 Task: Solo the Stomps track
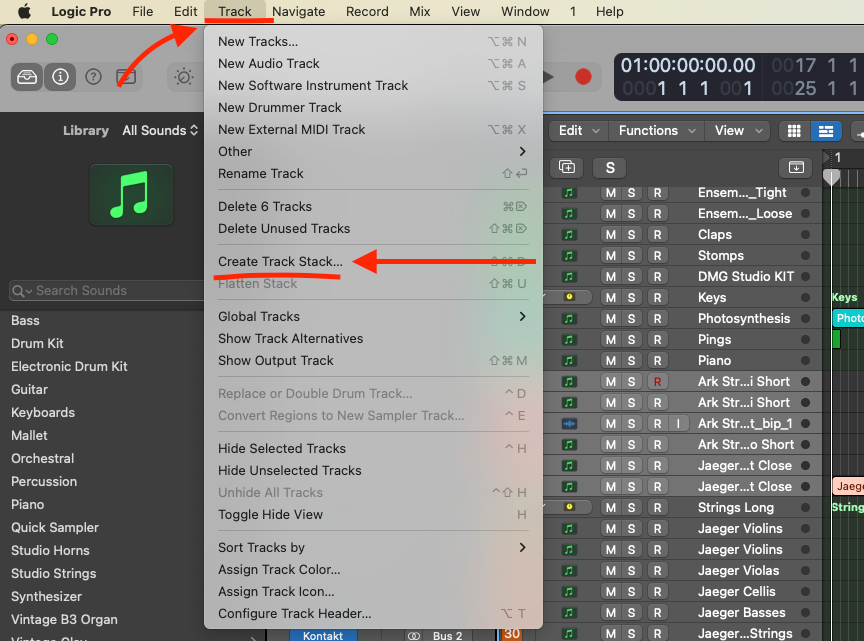click(x=631, y=255)
